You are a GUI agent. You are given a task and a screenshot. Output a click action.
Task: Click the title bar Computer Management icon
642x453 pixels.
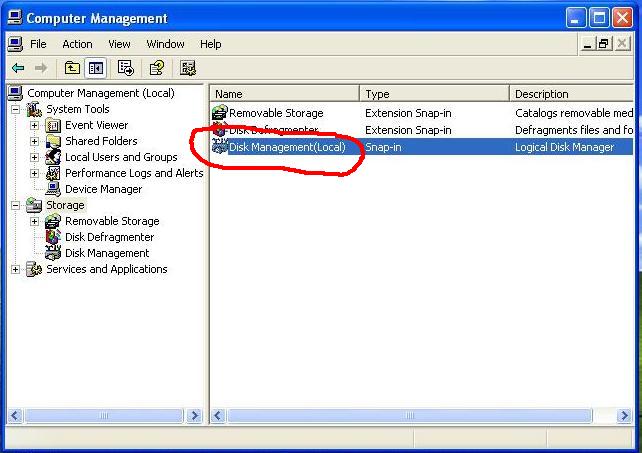pyautogui.click(x=15, y=18)
